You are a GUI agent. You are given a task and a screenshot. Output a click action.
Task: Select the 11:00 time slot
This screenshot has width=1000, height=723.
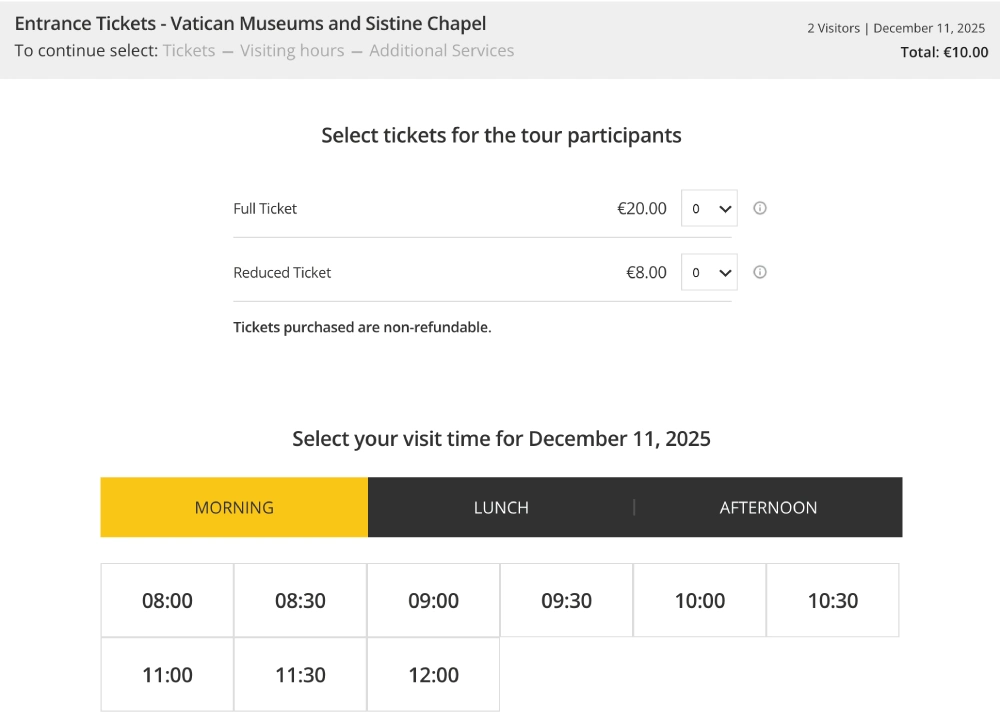click(x=167, y=674)
